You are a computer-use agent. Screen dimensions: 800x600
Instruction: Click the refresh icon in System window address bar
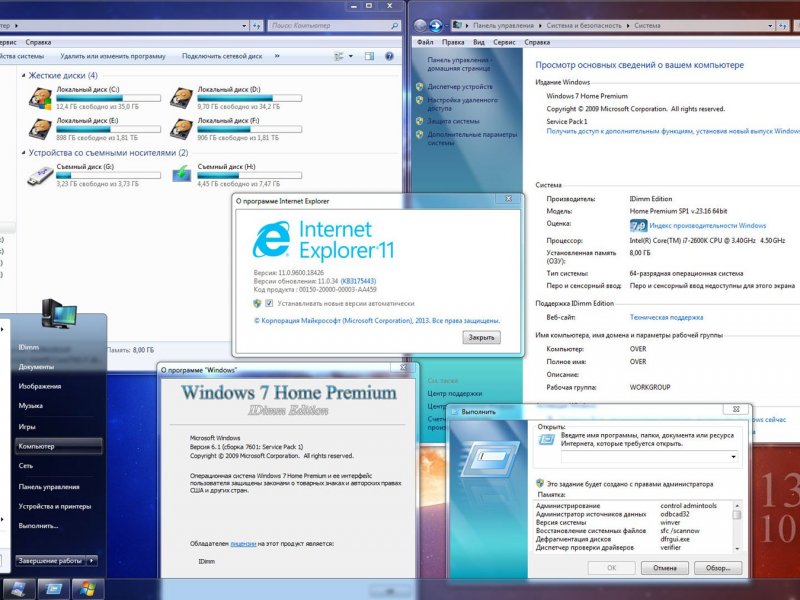click(783, 26)
